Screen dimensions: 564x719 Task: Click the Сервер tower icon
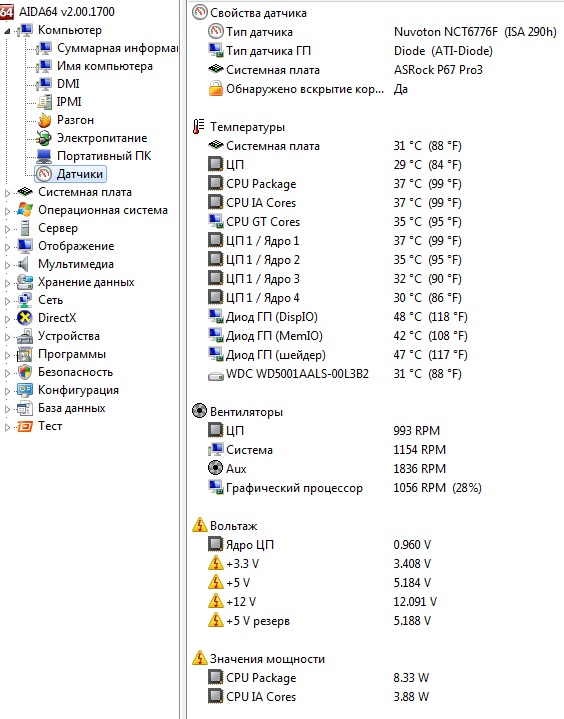(25, 228)
